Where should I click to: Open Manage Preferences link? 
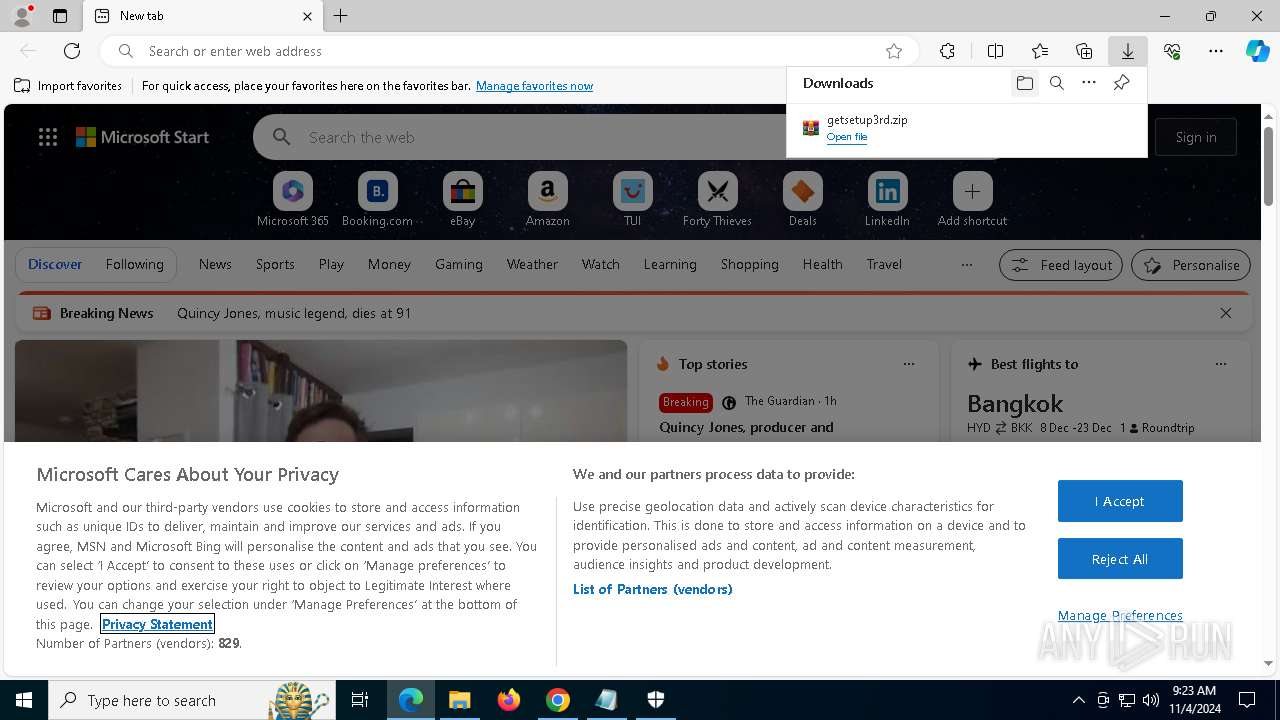(x=1120, y=615)
